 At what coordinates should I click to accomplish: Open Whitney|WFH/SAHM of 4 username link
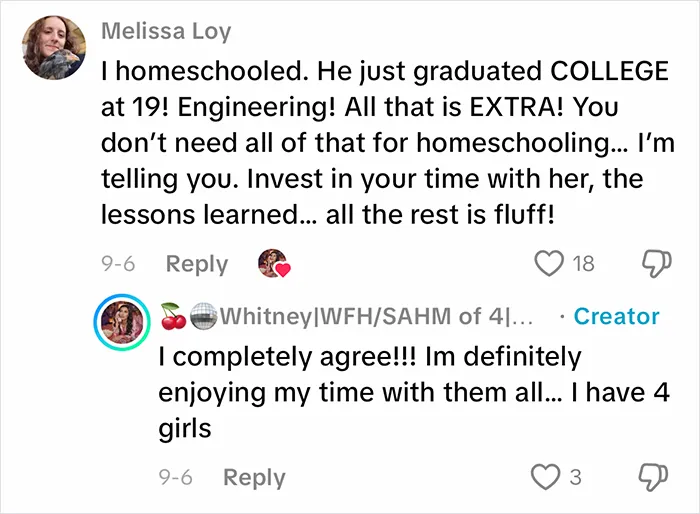pos(377,316)
